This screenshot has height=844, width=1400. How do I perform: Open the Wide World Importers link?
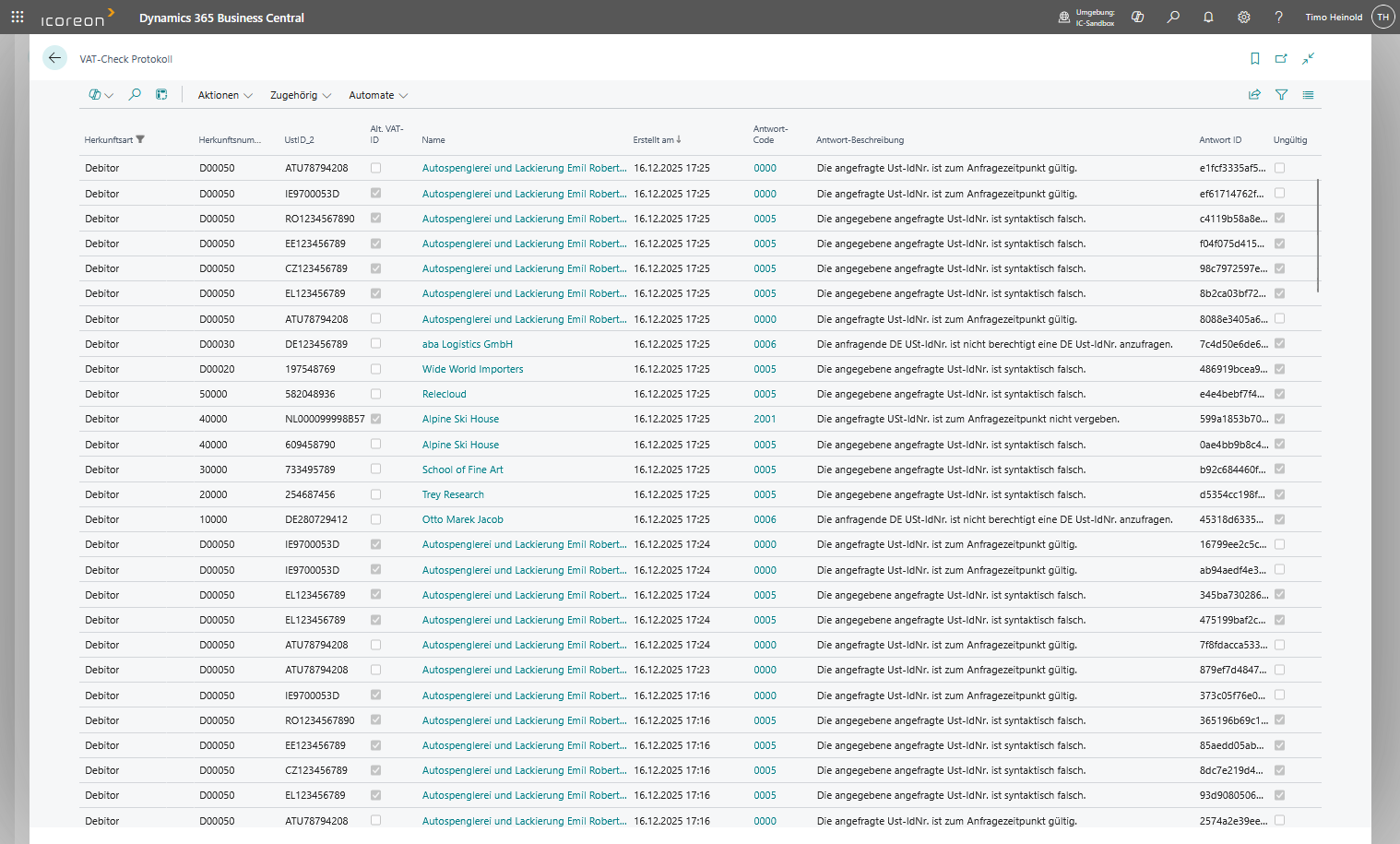(472, 369)
